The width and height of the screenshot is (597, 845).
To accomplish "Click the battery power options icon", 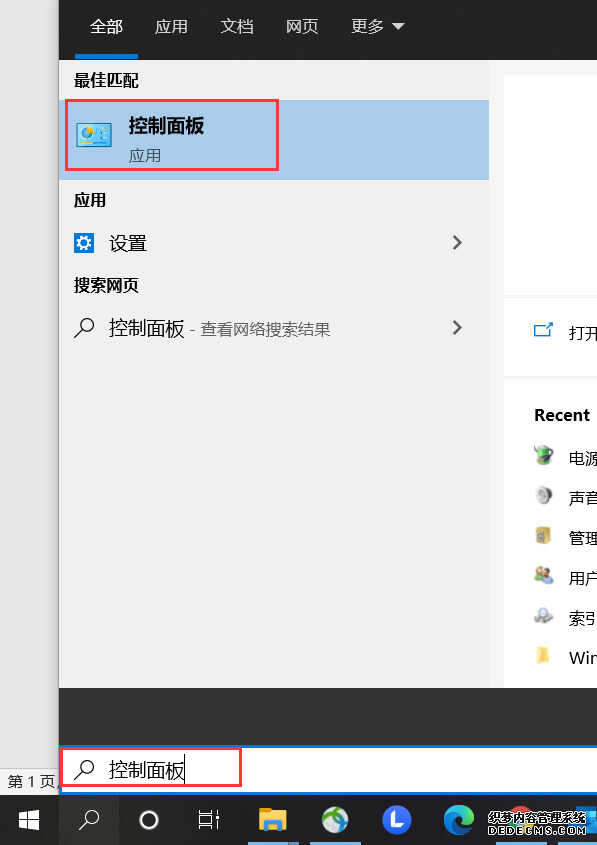I will point(544,455).
